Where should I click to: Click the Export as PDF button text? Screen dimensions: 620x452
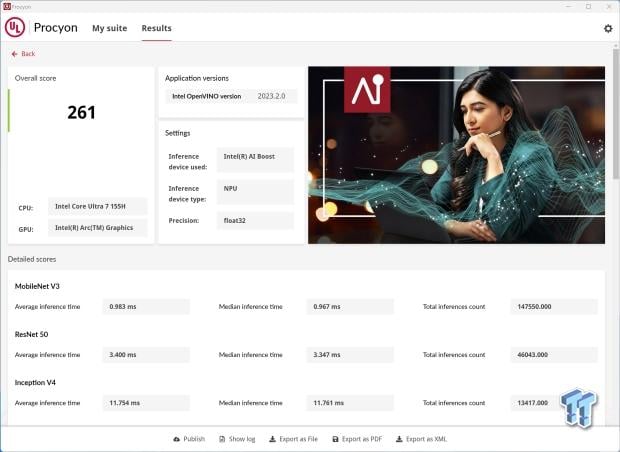[362, 439]
